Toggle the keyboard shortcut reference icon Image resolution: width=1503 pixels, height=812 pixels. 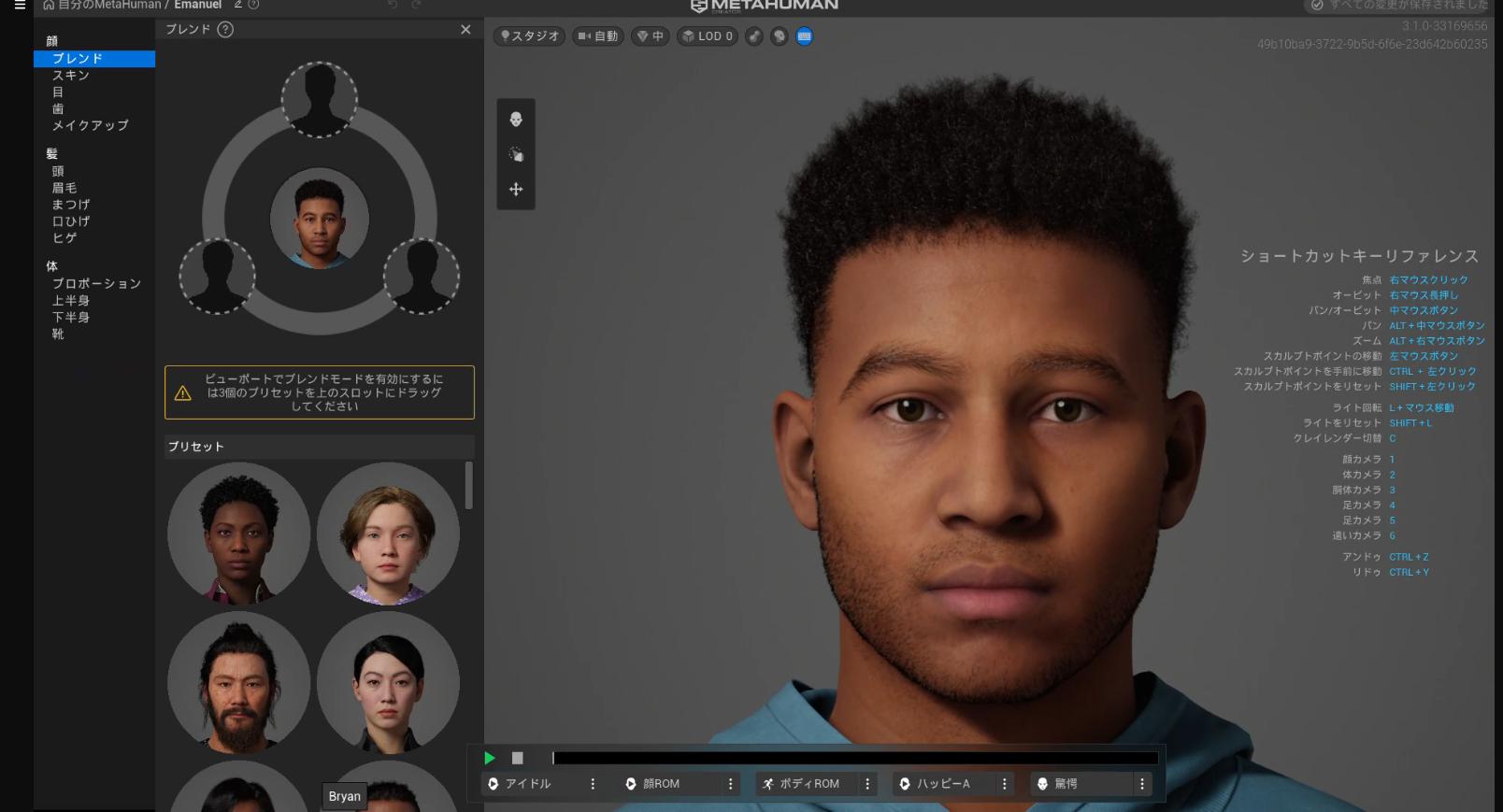point(804,36)
